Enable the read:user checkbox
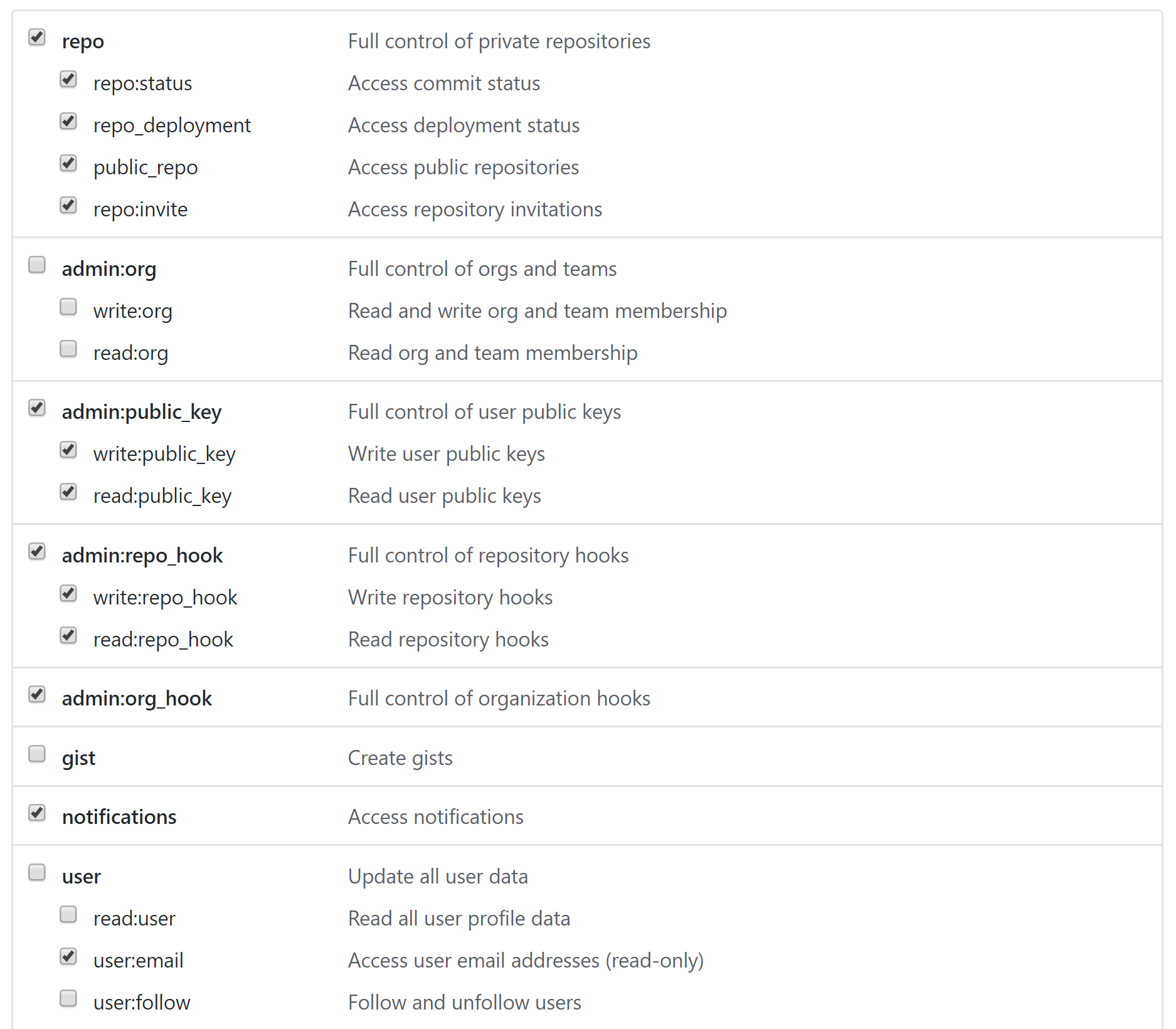The image size is (1176, 1029). (68, 915)
